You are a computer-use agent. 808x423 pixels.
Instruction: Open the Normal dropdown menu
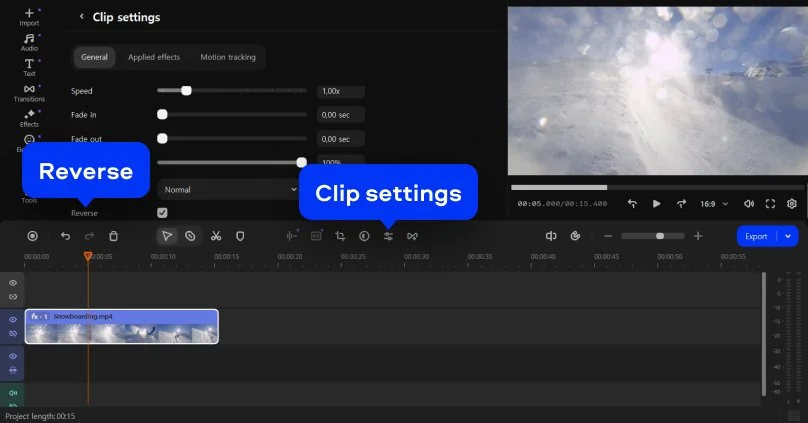225,189
